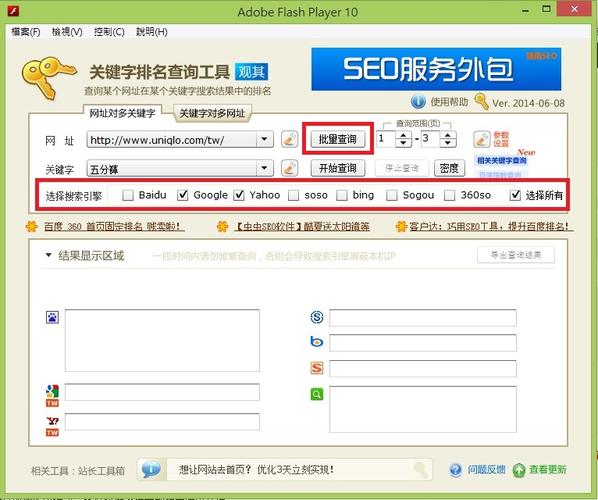The height and width of the screenshot is (500, 598).
Task: Open the URL dropdown list
Action: point(264,140)
